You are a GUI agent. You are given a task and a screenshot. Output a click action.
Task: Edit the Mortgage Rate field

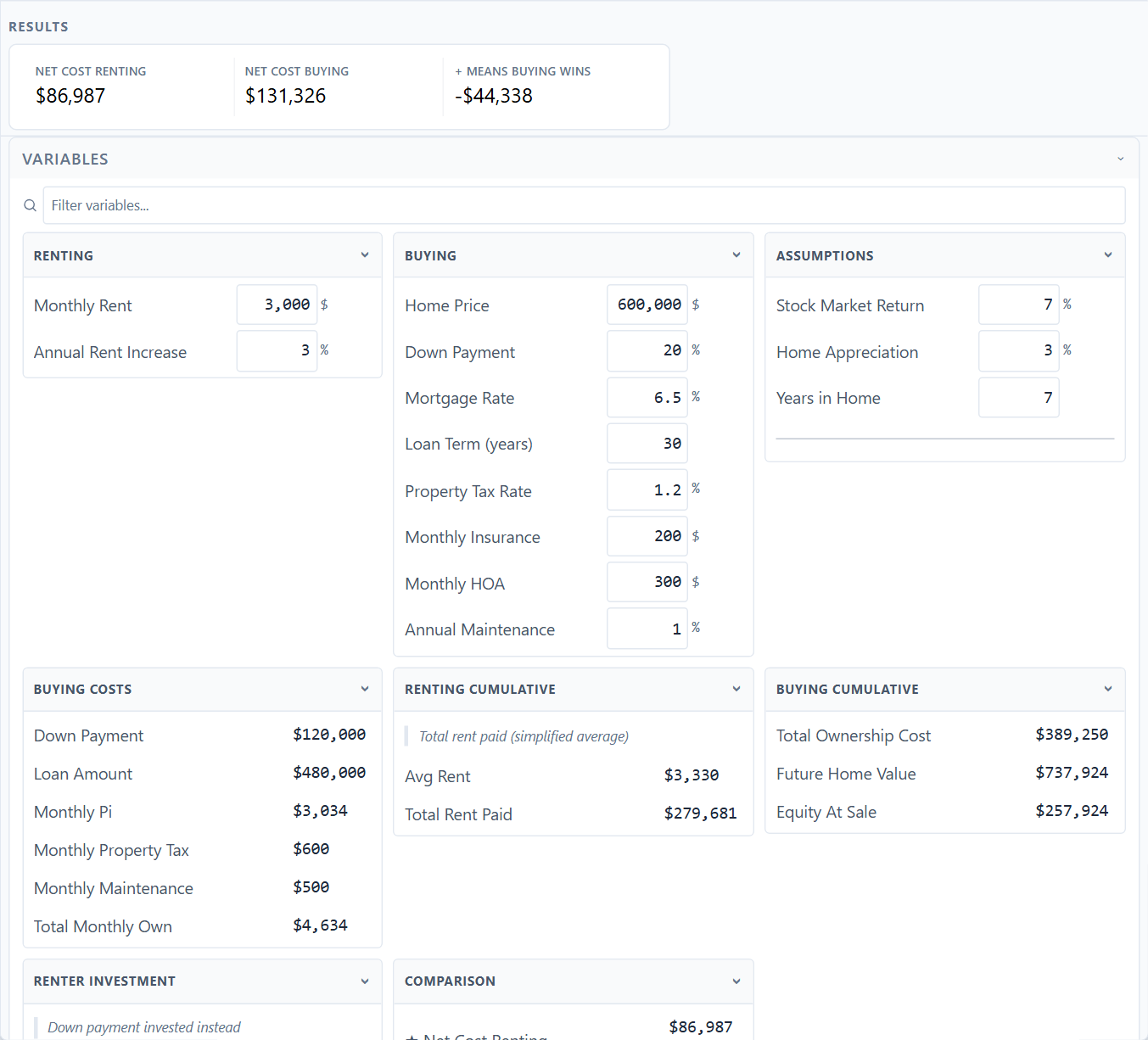coord(647,397)
